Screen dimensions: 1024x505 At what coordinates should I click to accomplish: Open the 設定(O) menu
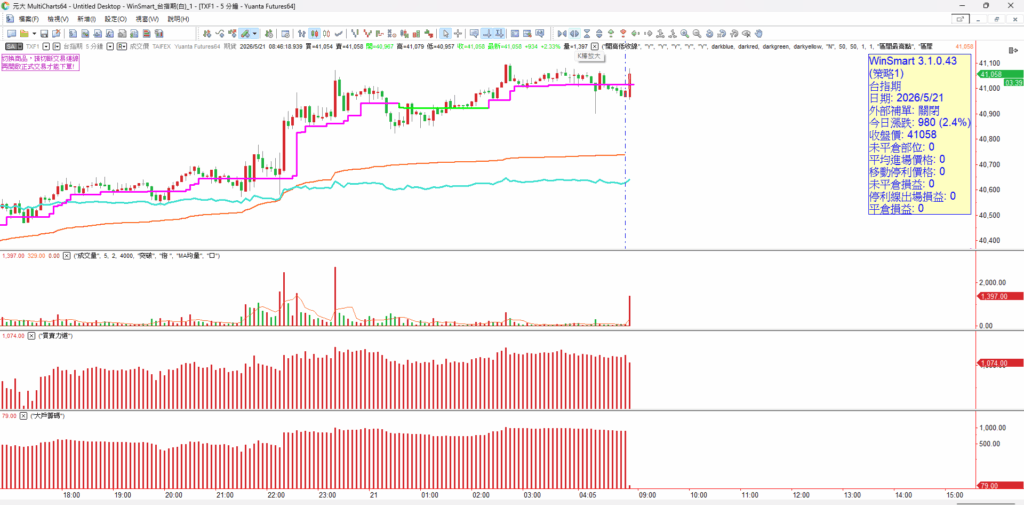coord(116,19)
